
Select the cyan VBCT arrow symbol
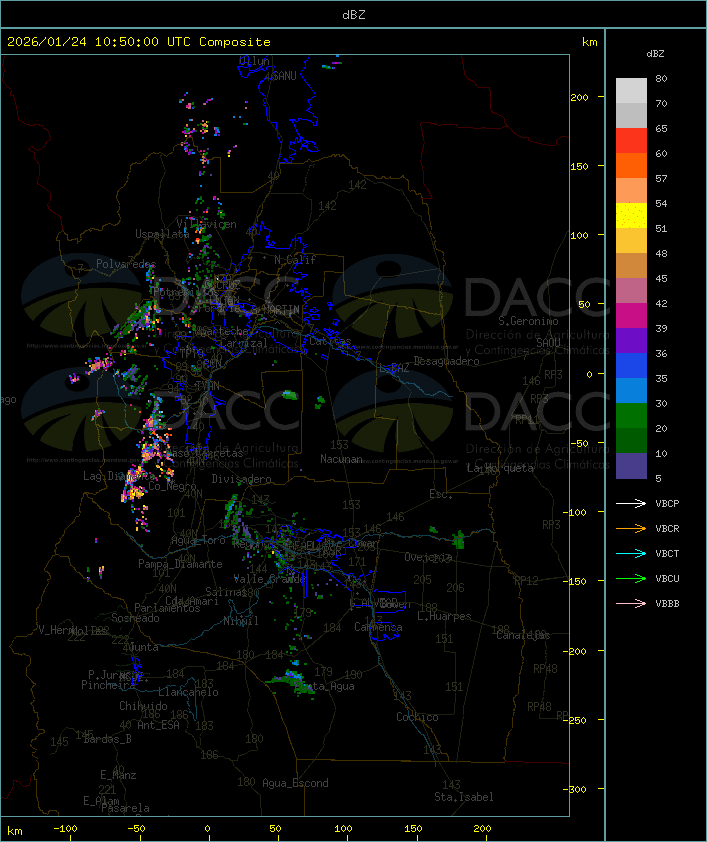click(631, 554)
